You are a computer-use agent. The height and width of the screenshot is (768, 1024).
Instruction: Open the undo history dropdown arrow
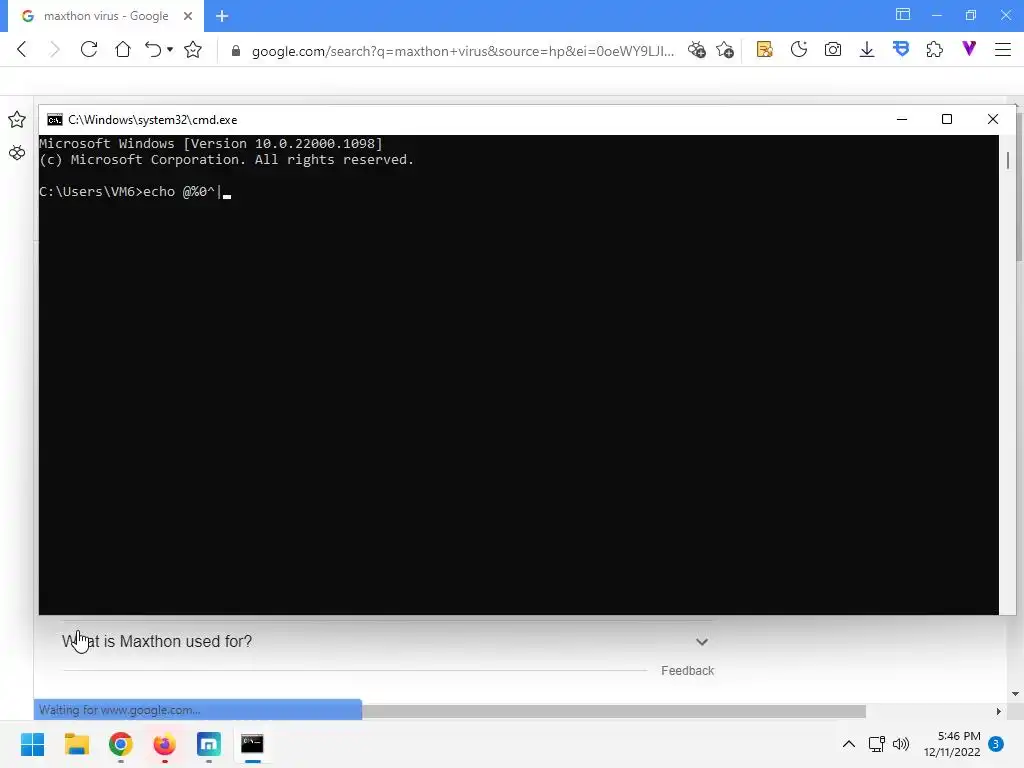click(x=170, y=50)
